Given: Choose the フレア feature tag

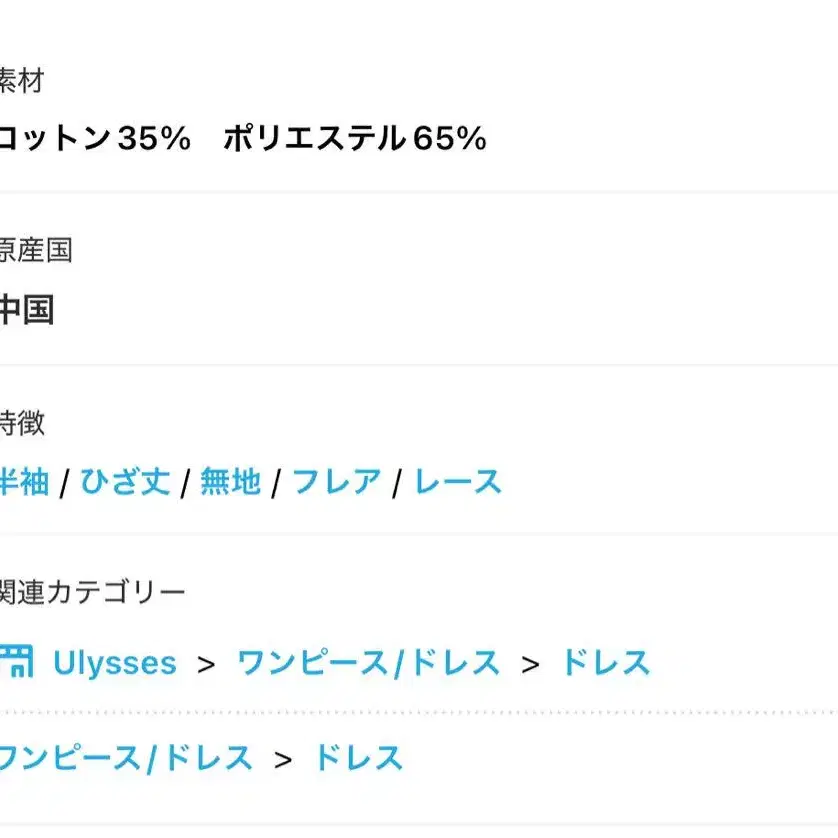Looking at the screenshot, I should click(x=336, y=482).
